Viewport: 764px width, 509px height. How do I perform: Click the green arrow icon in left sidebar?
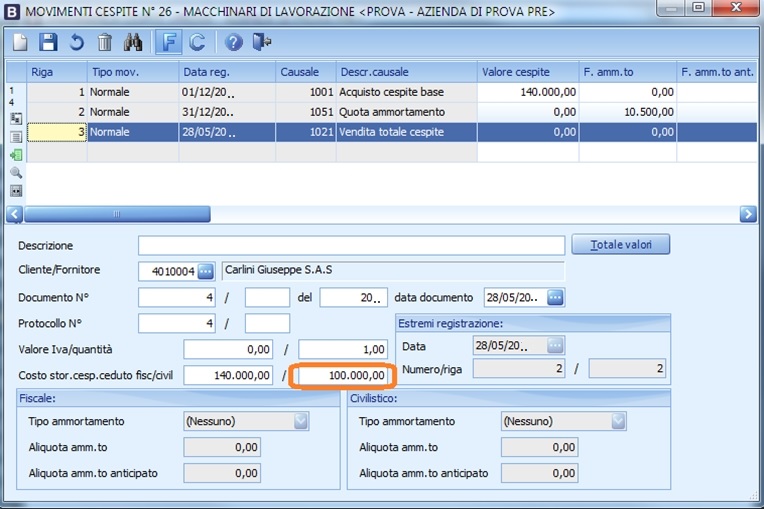[x=16, y=155]
